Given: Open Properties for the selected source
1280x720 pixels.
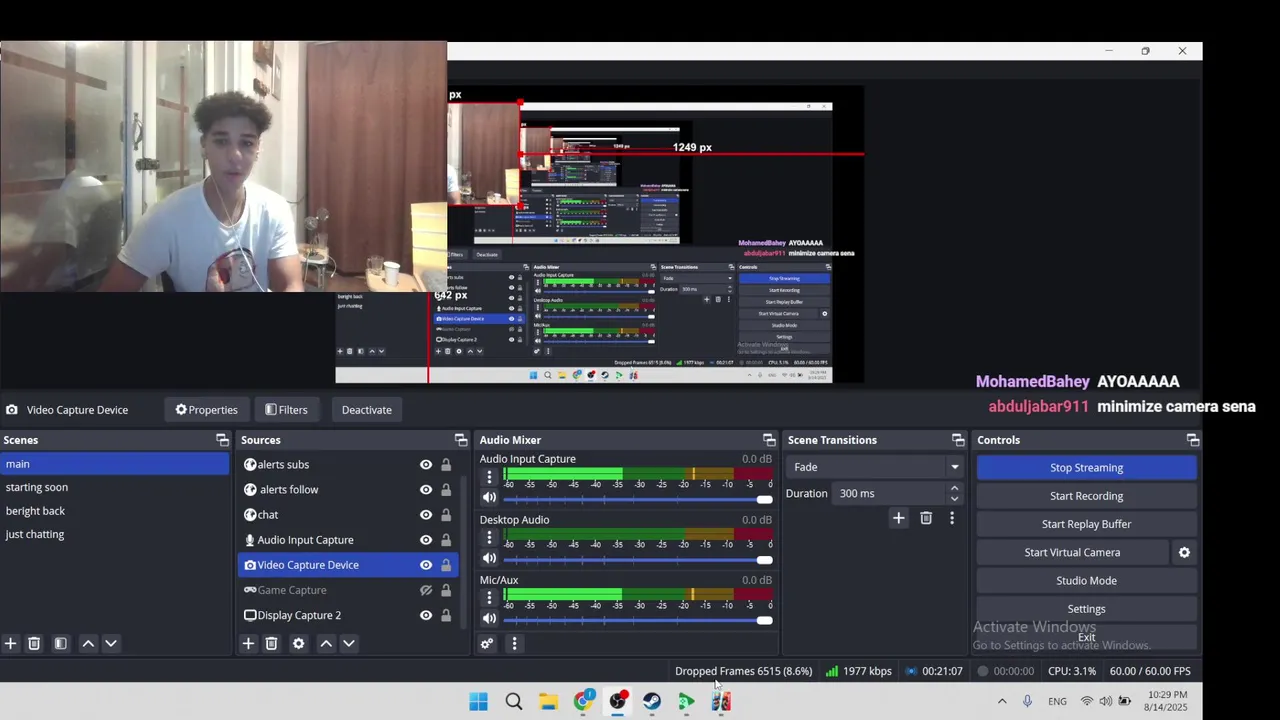Looking at the screenshot, I should (206, 410).
